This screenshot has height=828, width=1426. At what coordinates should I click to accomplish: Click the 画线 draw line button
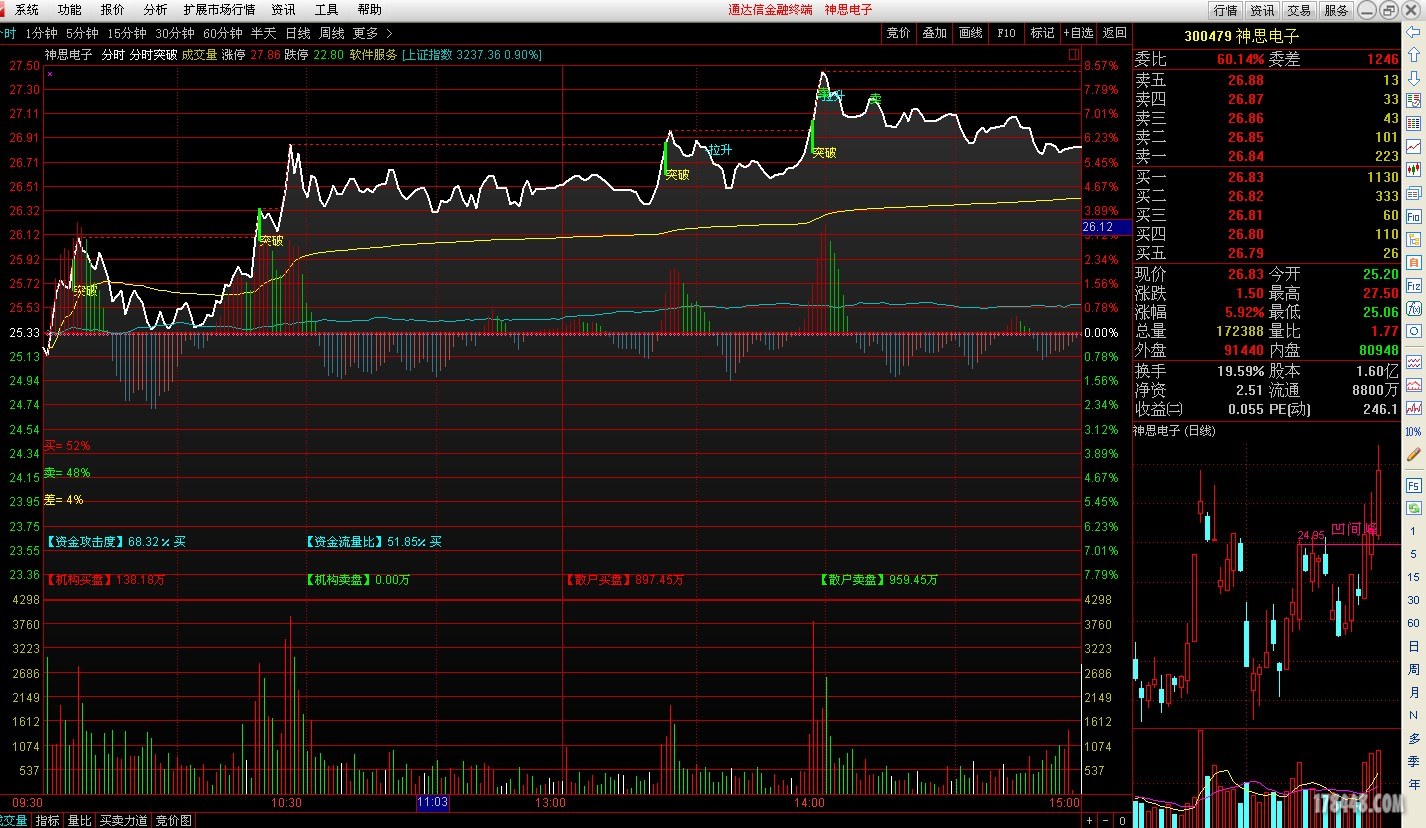pyautogui.click(x=971, y=33)
